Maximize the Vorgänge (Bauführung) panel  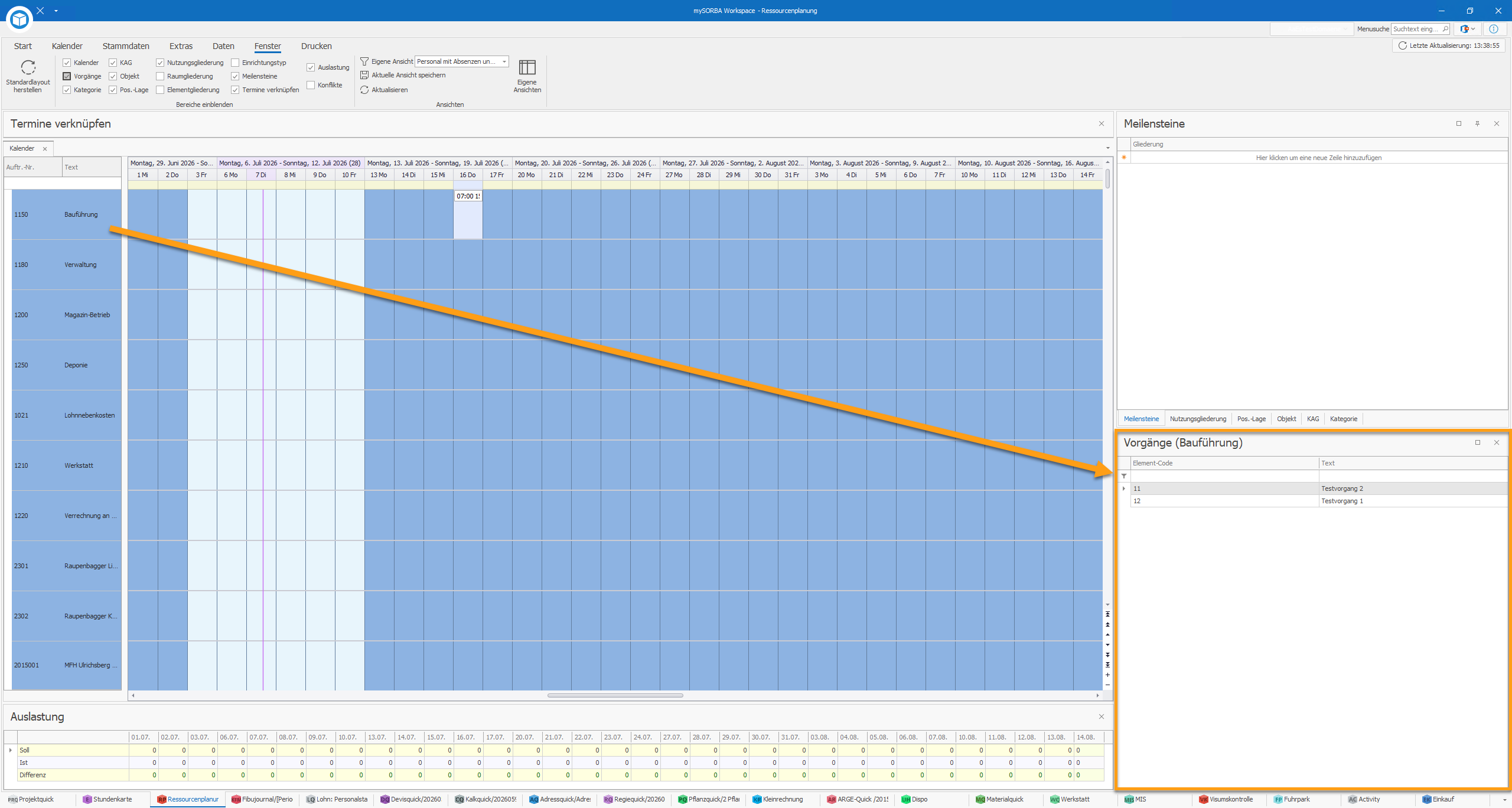(1478, 442)
